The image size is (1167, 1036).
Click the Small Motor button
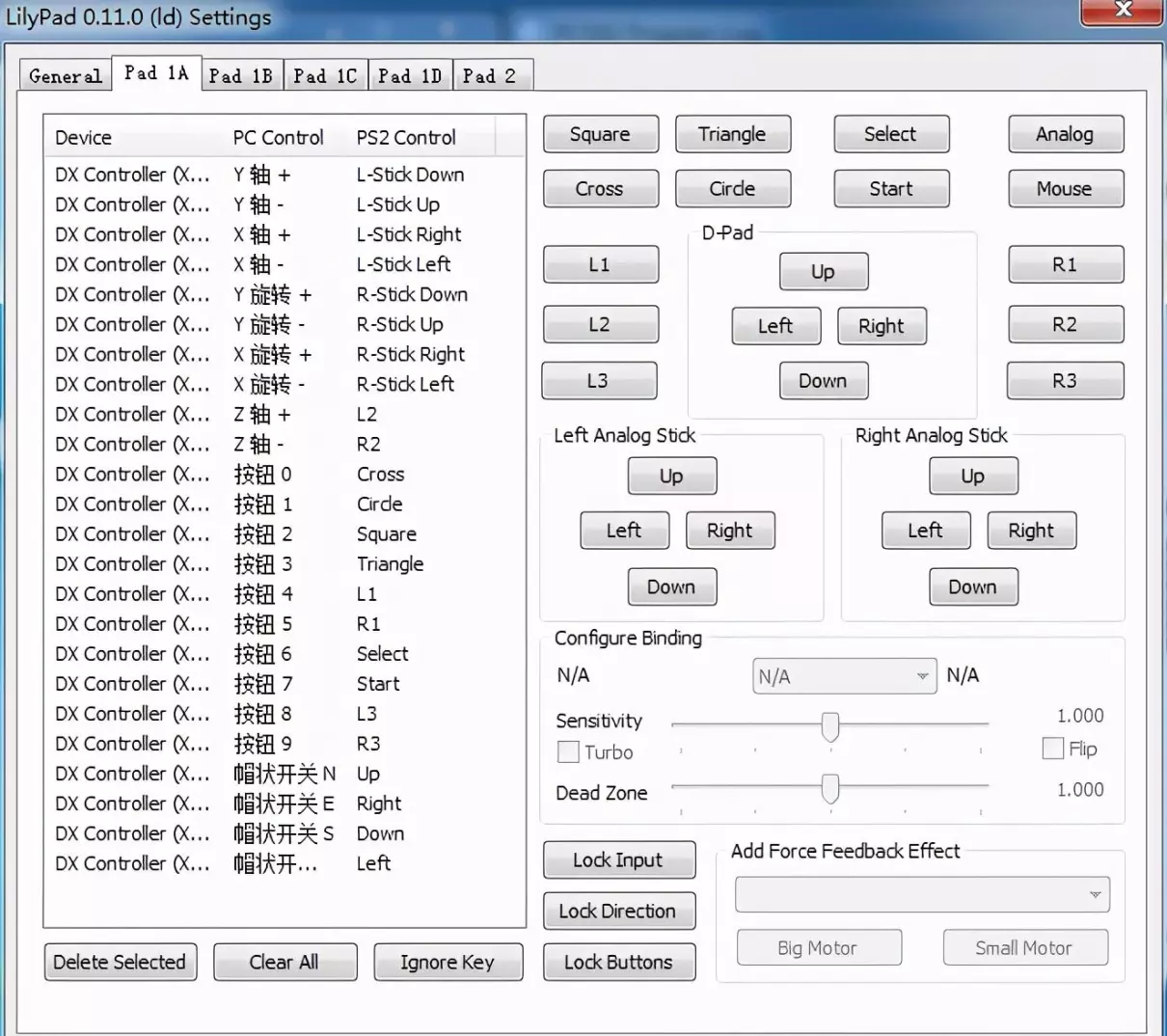(x=1025, y=947)
